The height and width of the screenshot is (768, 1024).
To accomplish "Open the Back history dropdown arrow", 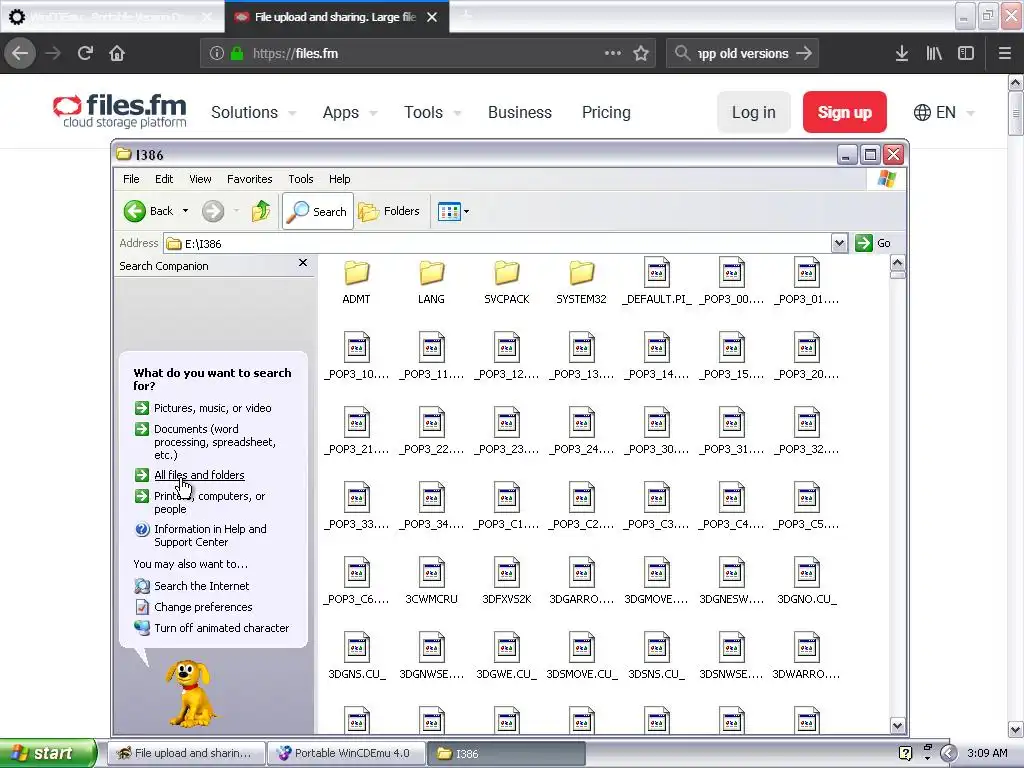I will (x=185, y=211).
